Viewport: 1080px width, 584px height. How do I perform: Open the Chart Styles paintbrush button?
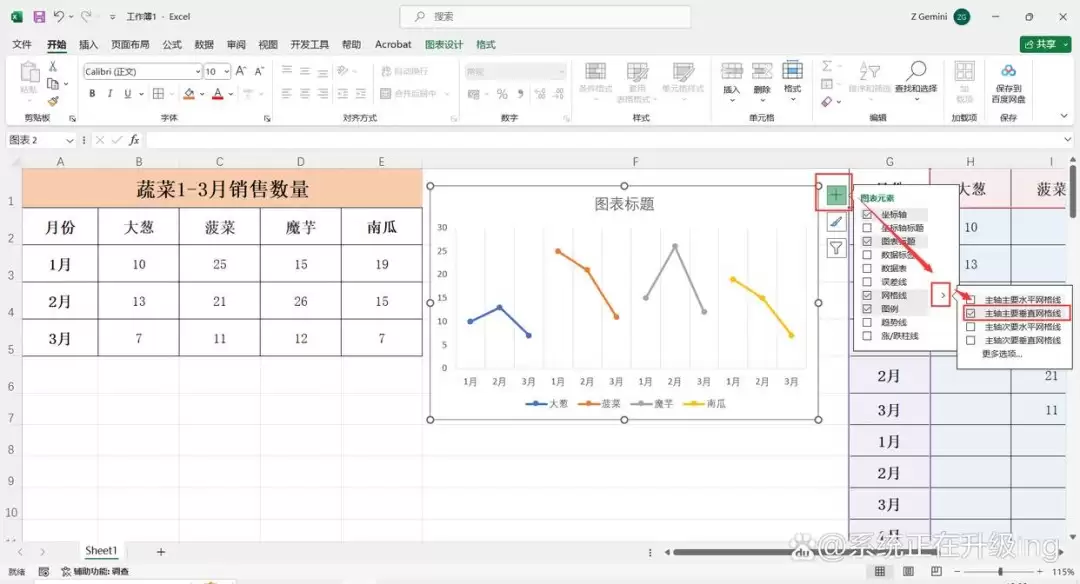coord(835,222)
